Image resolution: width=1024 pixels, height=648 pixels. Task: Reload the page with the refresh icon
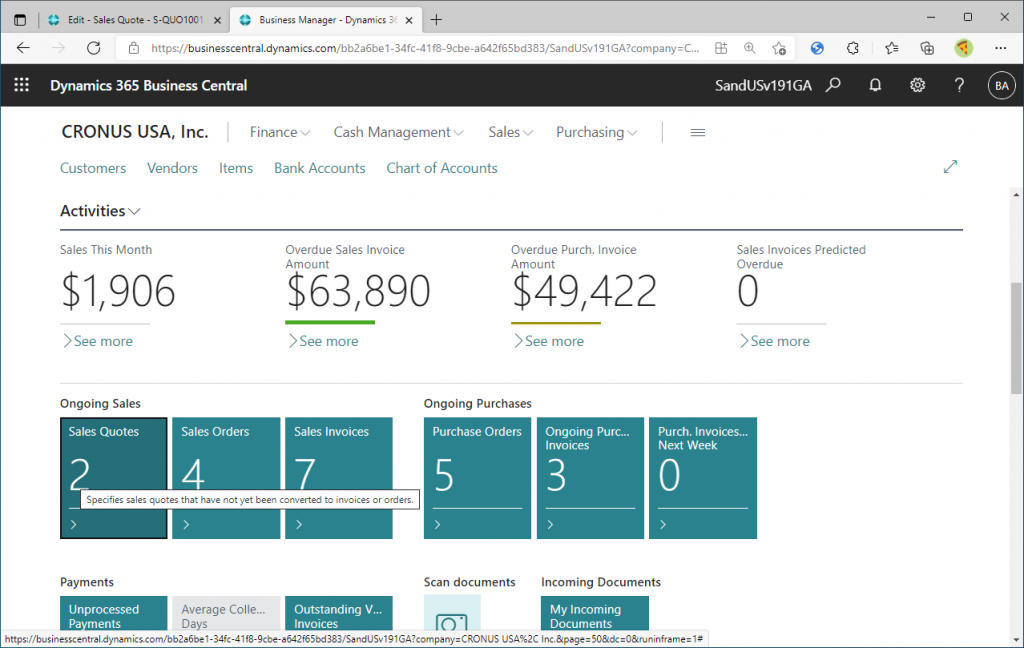[x=94, y=48]
